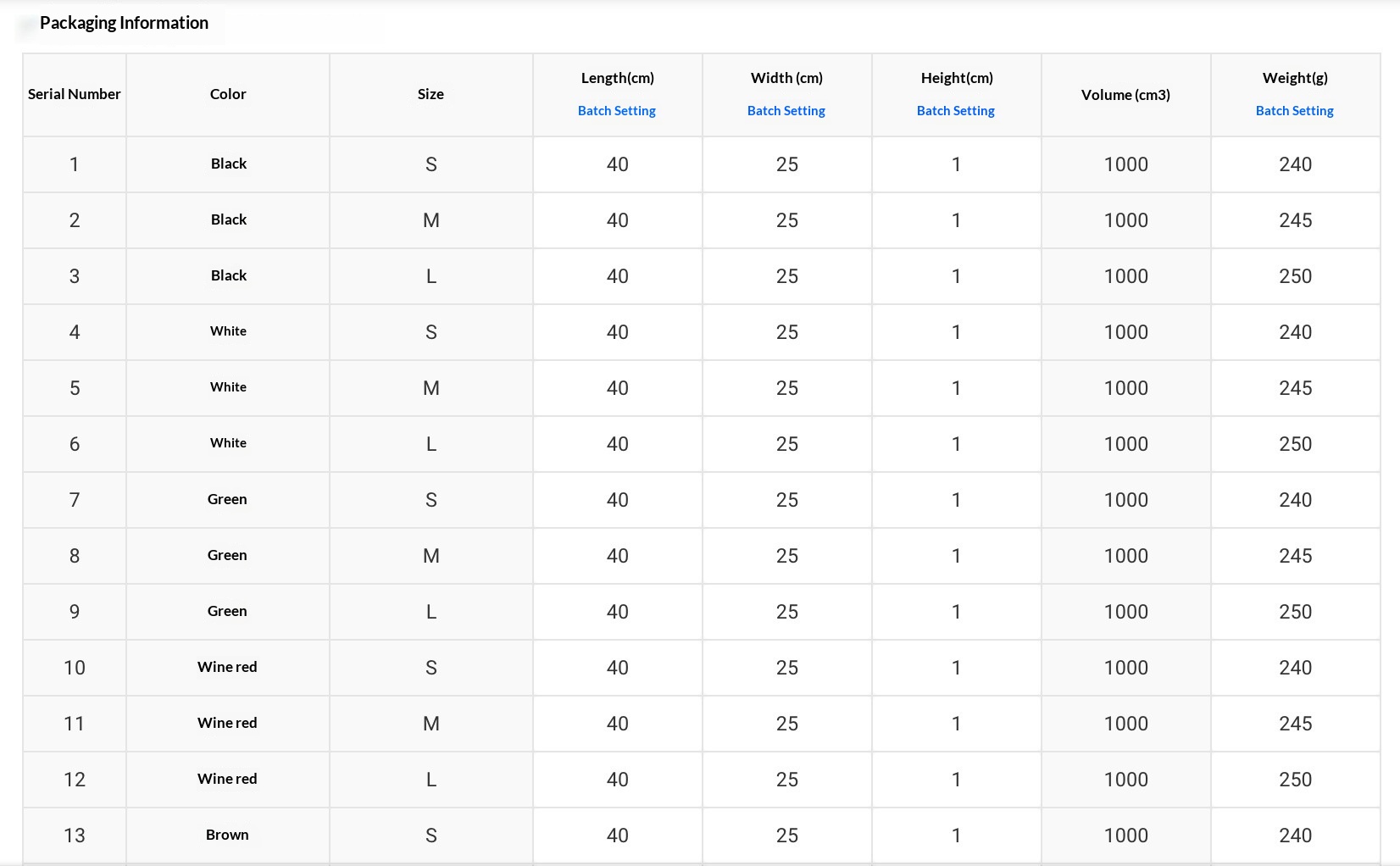Click the Length field for Green S
Screen dimensions: 1400x866
(x=617, y=500)
